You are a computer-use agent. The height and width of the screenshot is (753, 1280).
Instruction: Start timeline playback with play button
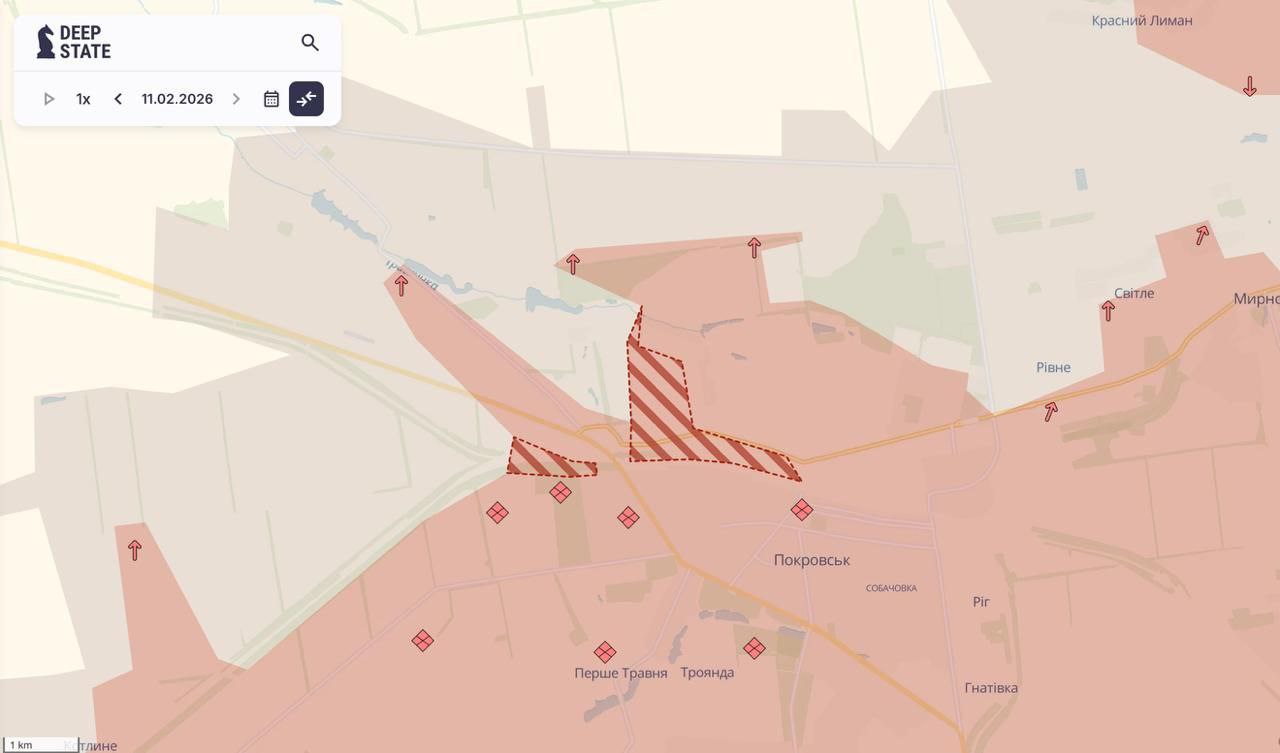[x=49, y=99]
